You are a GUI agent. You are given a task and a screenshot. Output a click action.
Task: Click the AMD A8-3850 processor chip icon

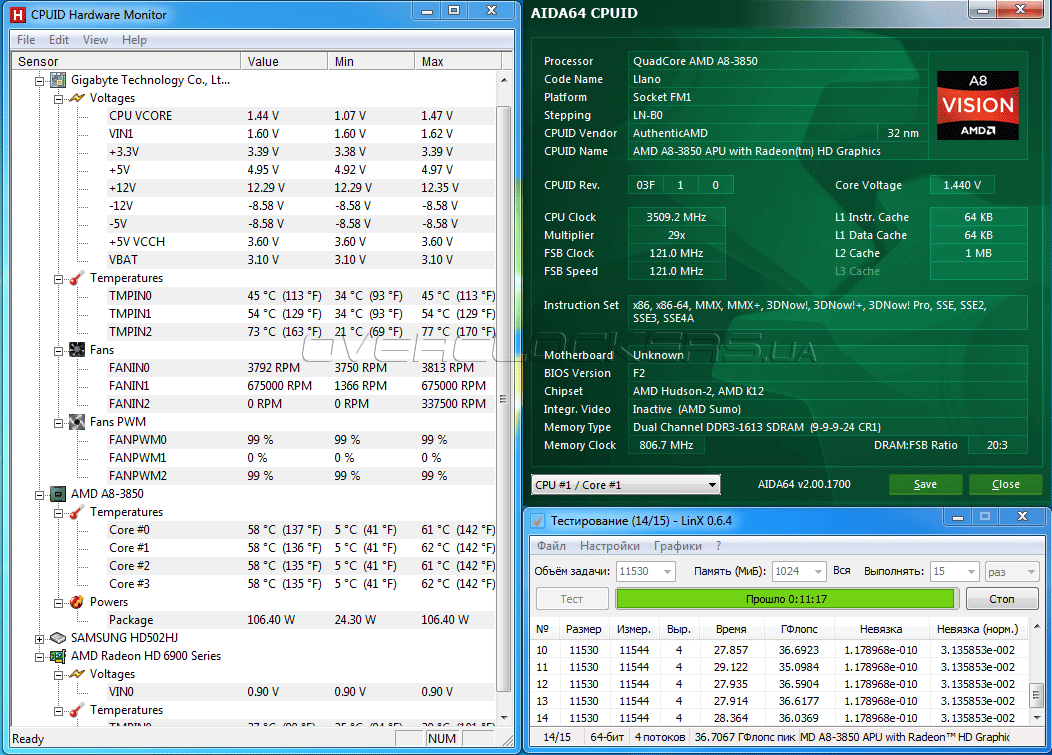coord(58,494)
